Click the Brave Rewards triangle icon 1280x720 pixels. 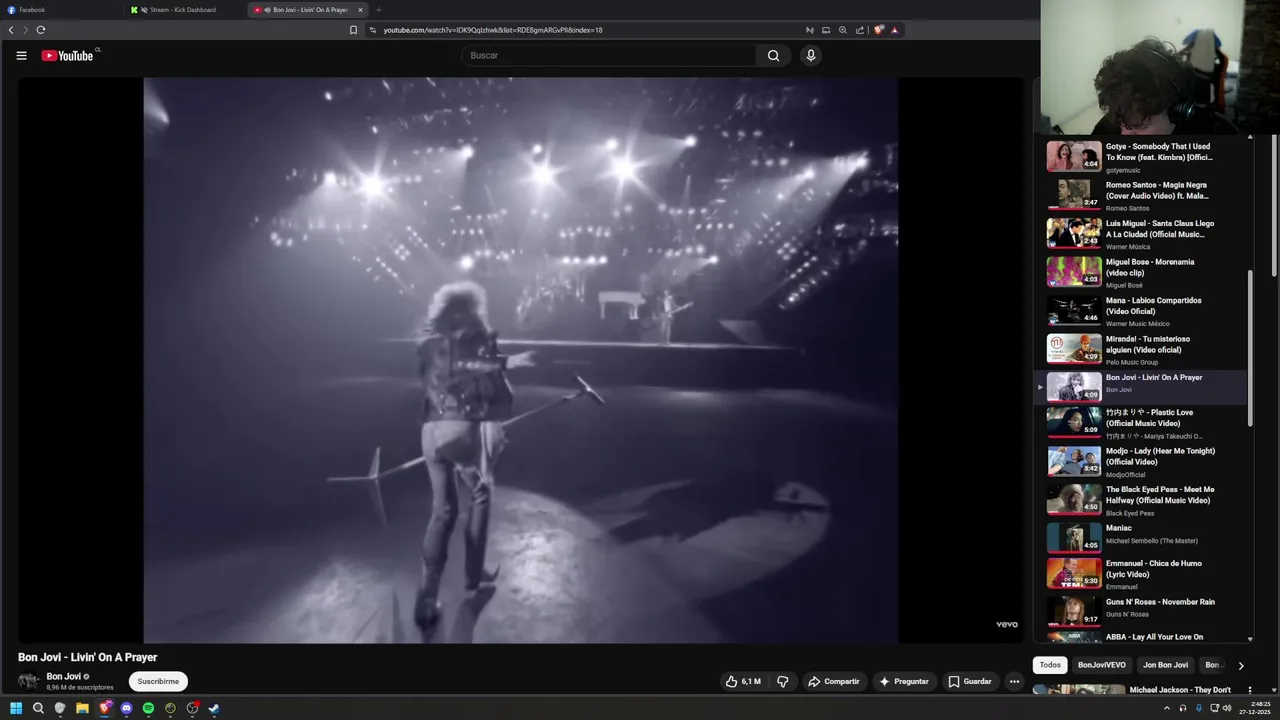coord(895,30)
